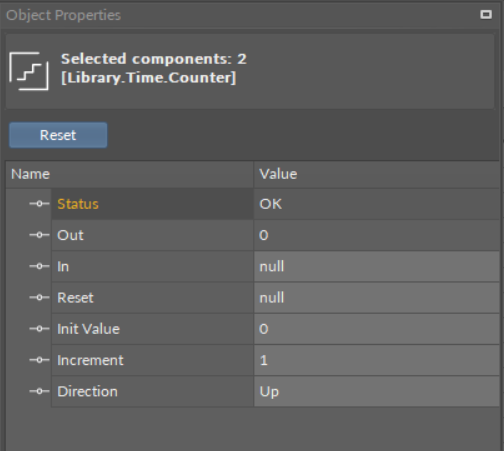This screenshot has height=451, width=504.
Task: Click the slot icon beside Status
Action: tap(39, 204)
